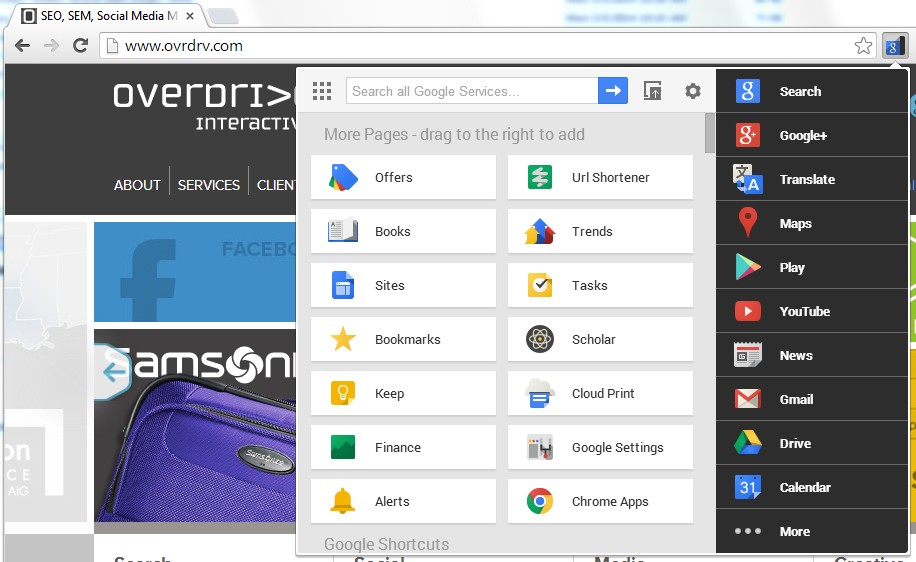Screen dimensions: 916x562
Task: Expand the More entry in sidebar
Action: click(811, 531)
